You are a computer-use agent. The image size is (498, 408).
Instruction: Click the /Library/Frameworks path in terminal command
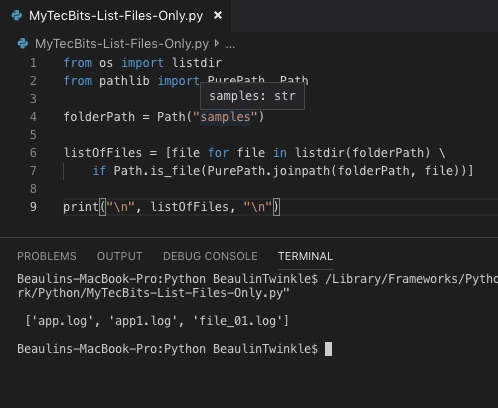pyautogui.click(x=411, y=279)
